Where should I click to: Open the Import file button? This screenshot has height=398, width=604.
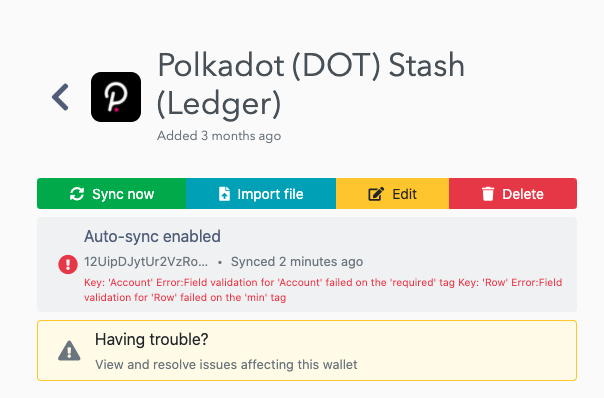pyautogui.click(x=261, y=193)
